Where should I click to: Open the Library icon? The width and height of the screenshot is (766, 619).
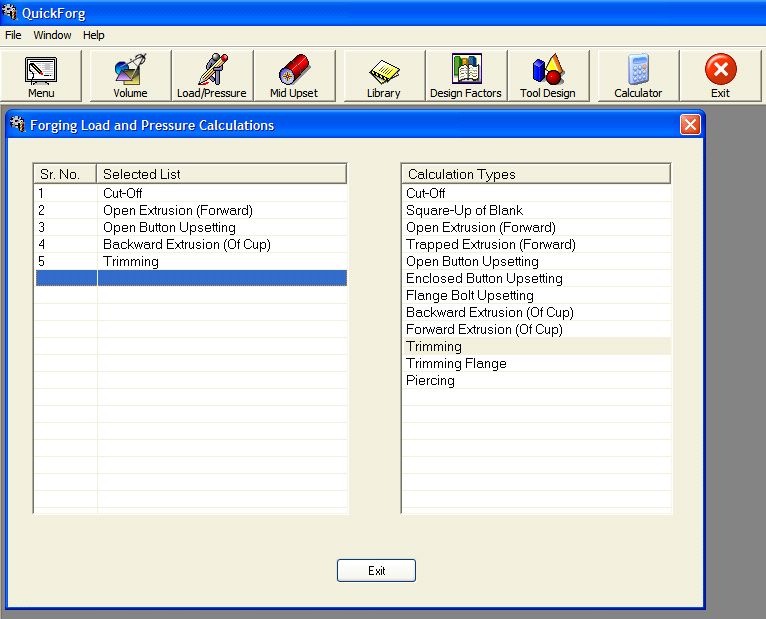[x=383, y=77]
